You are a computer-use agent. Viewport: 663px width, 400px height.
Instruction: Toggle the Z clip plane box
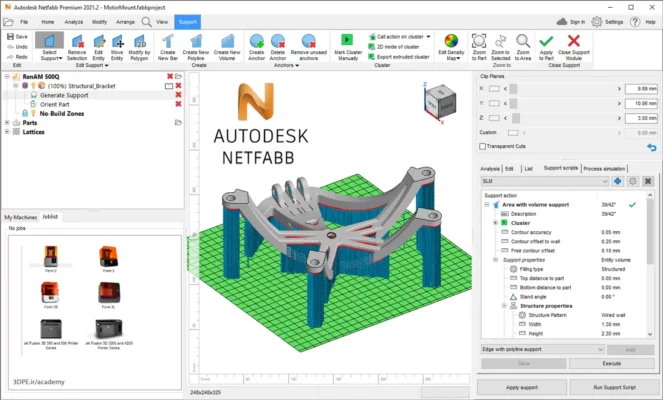tap(494, 118)
